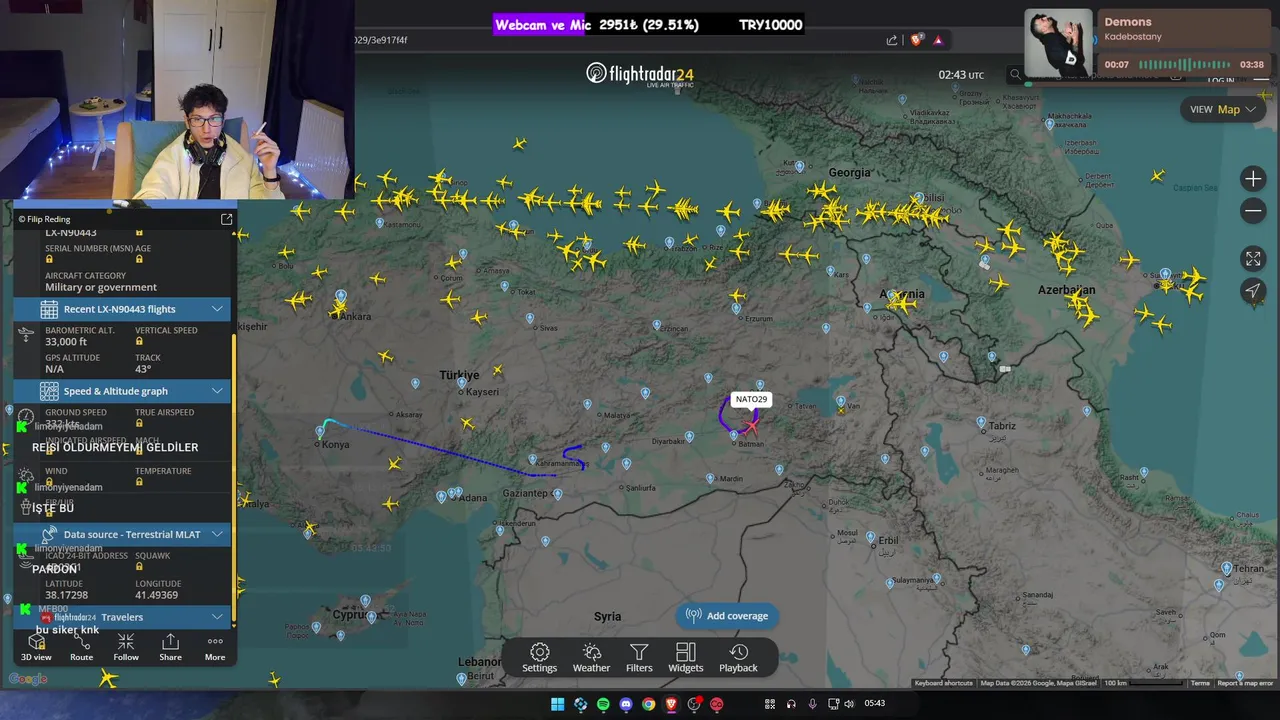This screenshot has width=1280, height=720.
Task: Click the Batman city label
Action: coord(751,444)
